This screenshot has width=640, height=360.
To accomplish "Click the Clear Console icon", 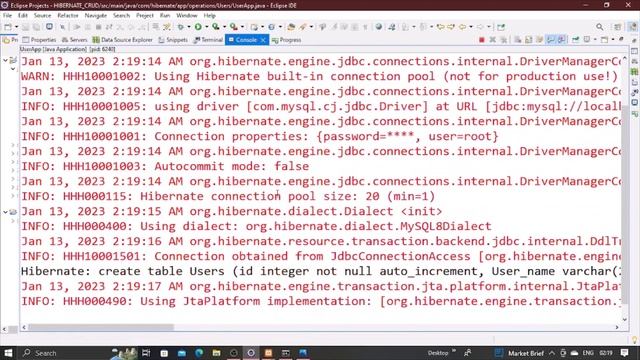I will (518, 40).
